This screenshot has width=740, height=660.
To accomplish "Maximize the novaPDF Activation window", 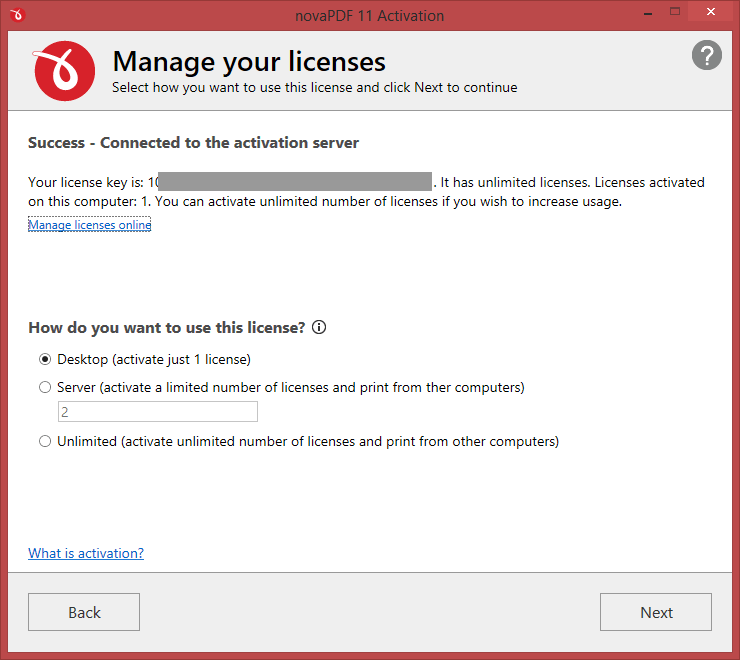I will click(675, 12).
